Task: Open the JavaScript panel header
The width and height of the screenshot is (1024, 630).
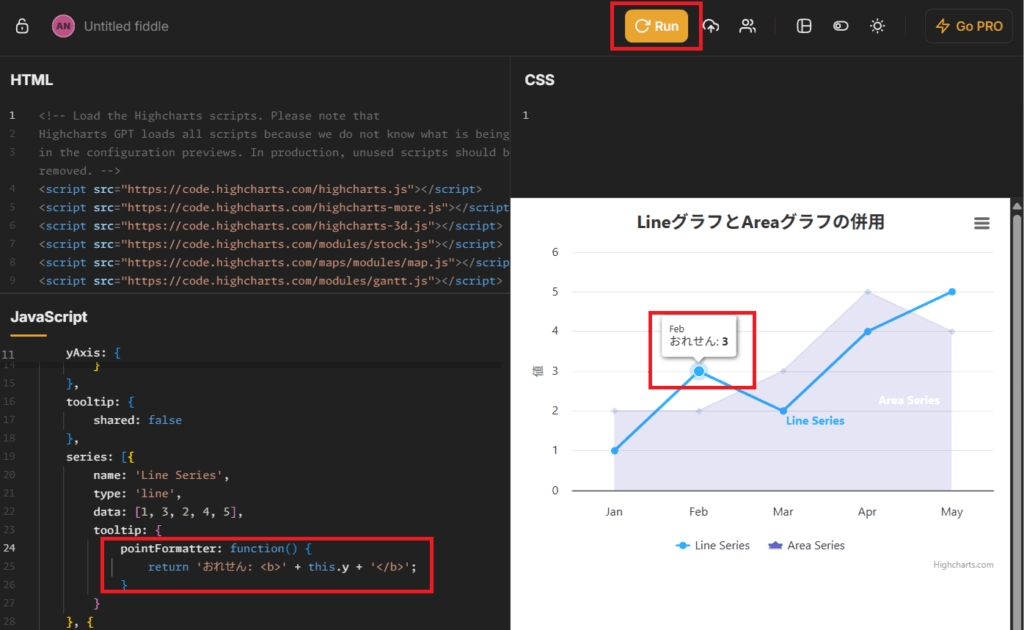Action: (x=49, y=317)
